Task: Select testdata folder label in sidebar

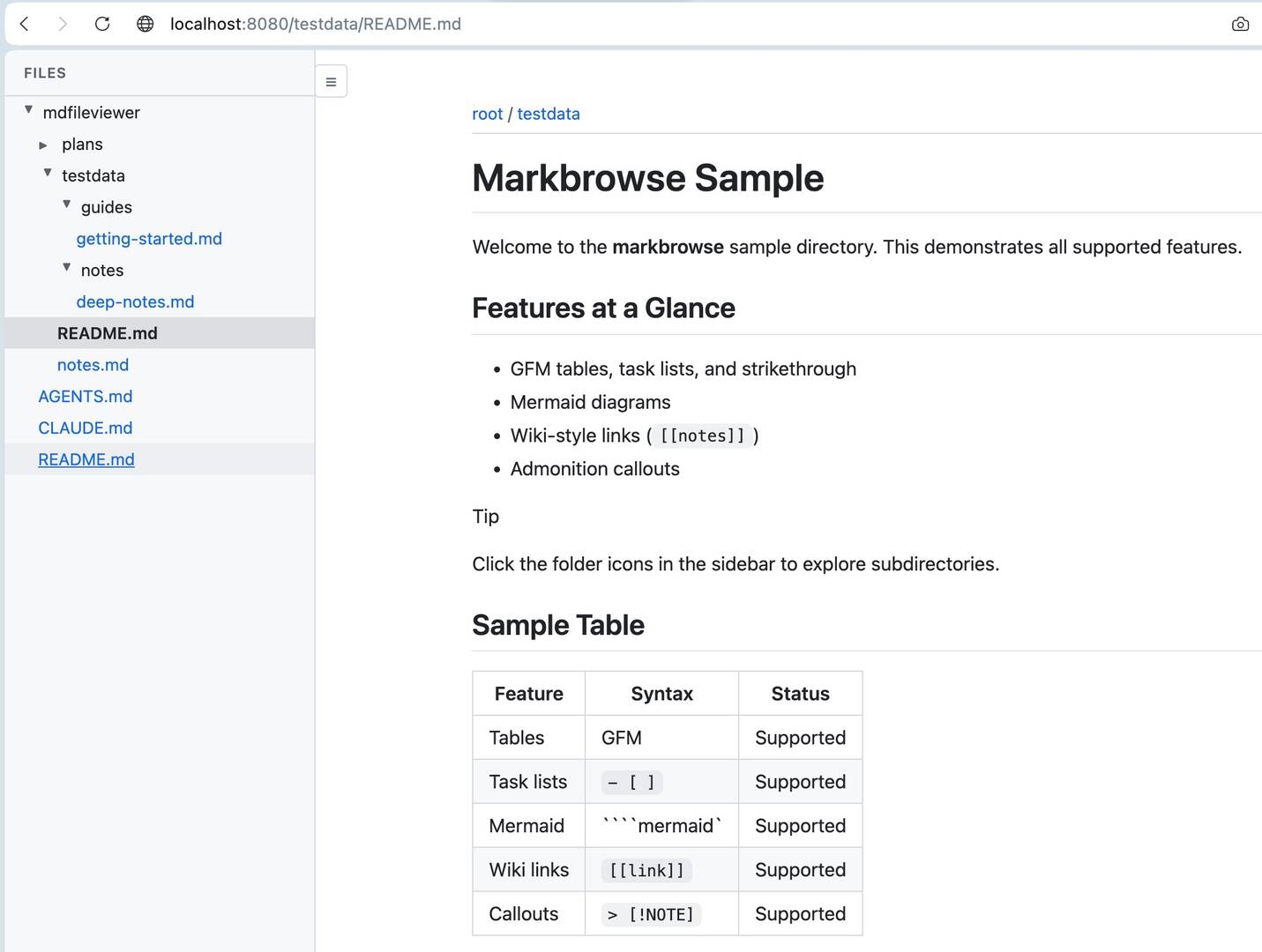Action: (93, 175)
